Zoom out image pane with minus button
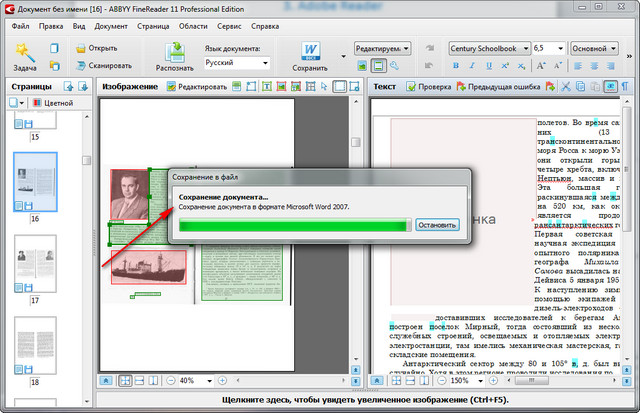The image size is (640, 413). [171, 381]
